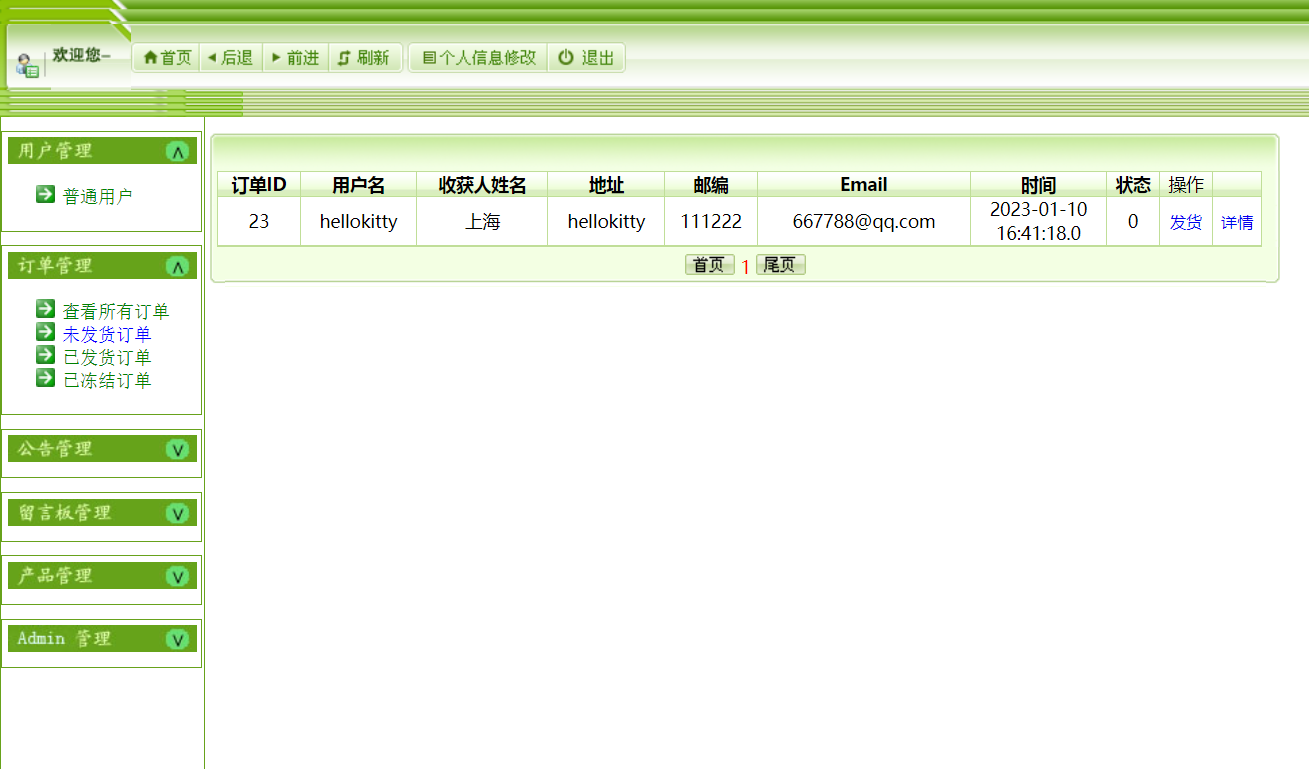Open 详情 for order 23
Screen dimensions: 1309x769
(1237, 222)
